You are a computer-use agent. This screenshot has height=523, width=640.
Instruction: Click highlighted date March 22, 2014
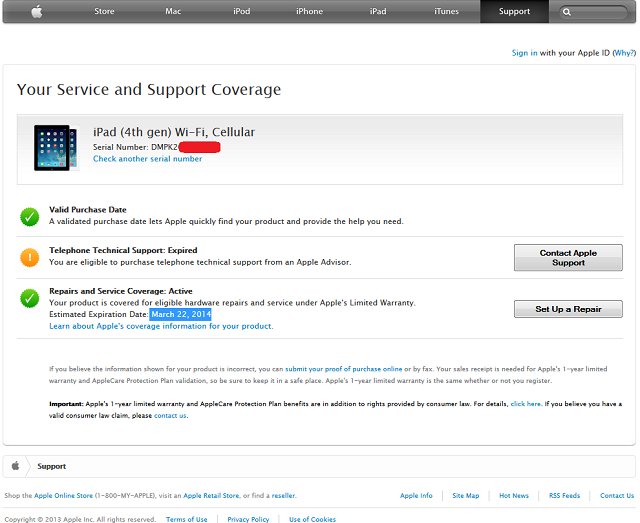181,314
